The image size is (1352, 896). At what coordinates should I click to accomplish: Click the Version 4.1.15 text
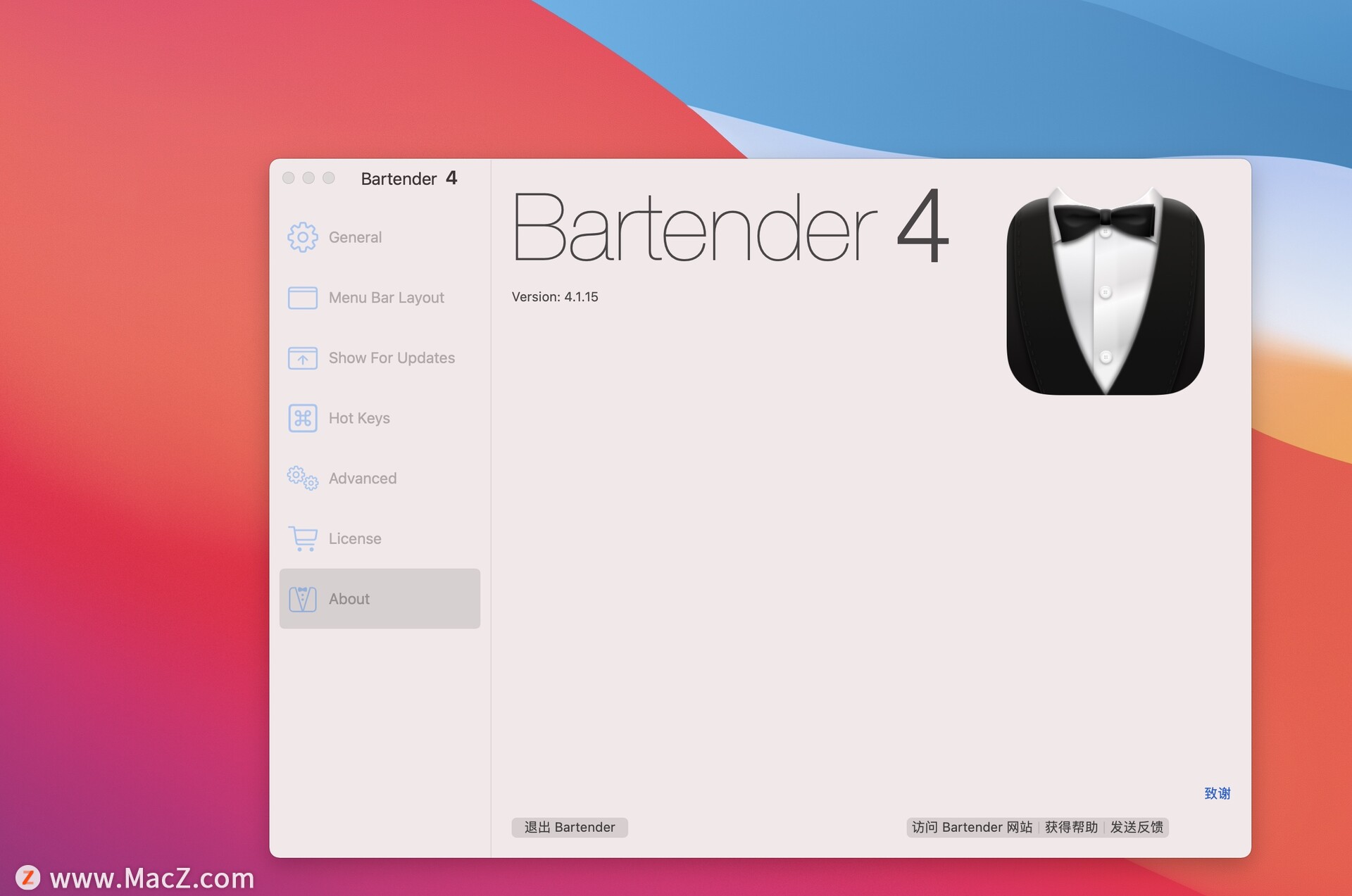(555, 297)
